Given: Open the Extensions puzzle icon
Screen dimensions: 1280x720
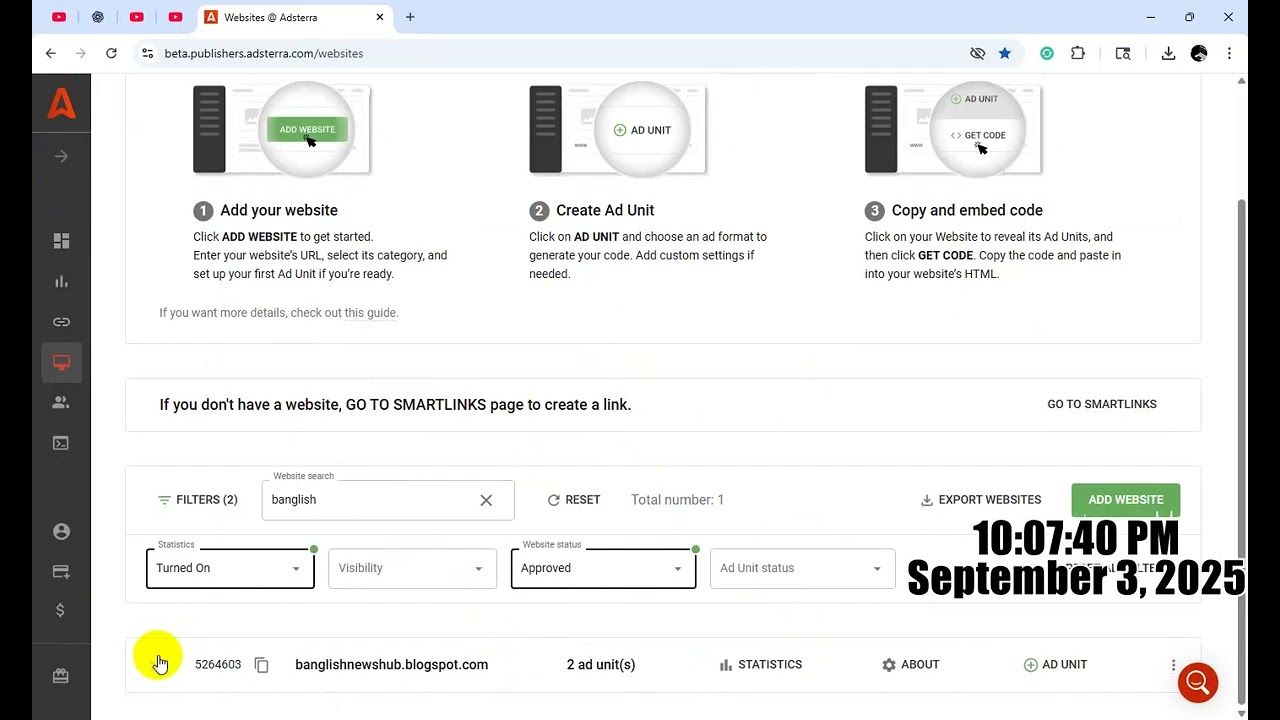Looking at the screenshot, I should tap(1078, 53).
